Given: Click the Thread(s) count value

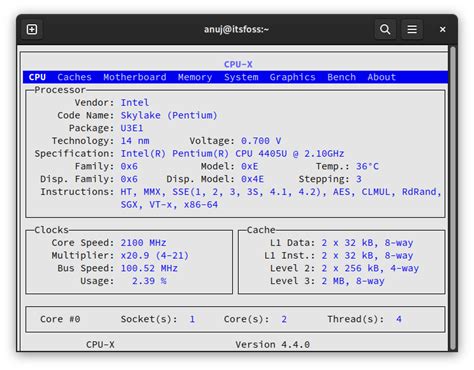Looking at the screenshot, I should tap(399, 319).
